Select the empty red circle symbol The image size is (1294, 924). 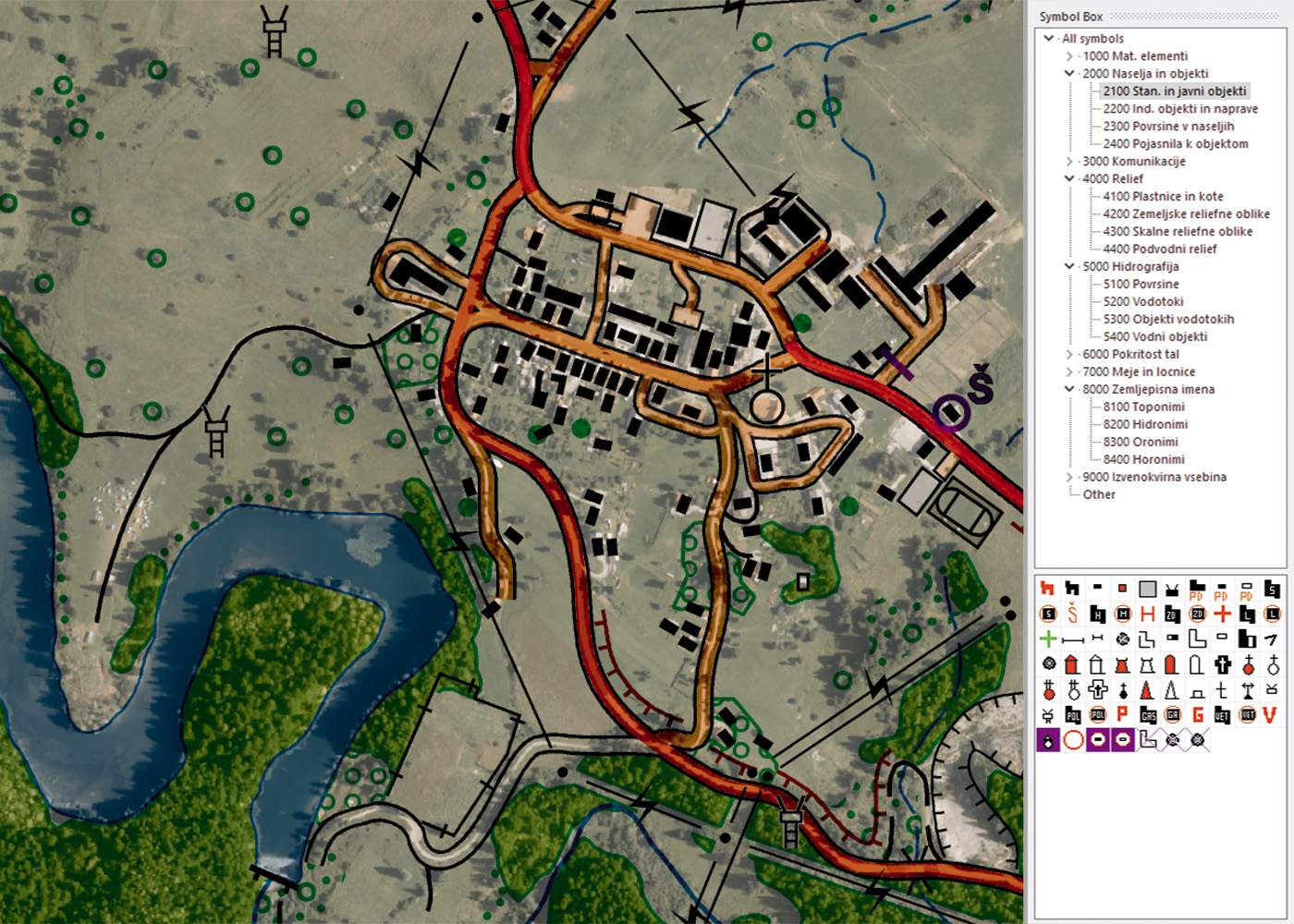pyautogui.click(x=1072, y=739)
